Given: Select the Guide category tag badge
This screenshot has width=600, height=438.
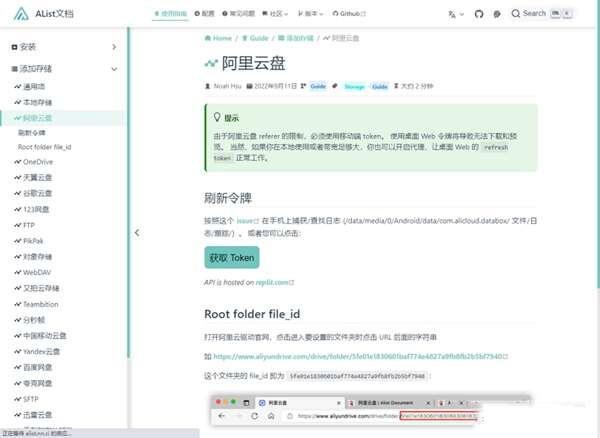Looking at the screenshot, I should (x=318, y=87).
